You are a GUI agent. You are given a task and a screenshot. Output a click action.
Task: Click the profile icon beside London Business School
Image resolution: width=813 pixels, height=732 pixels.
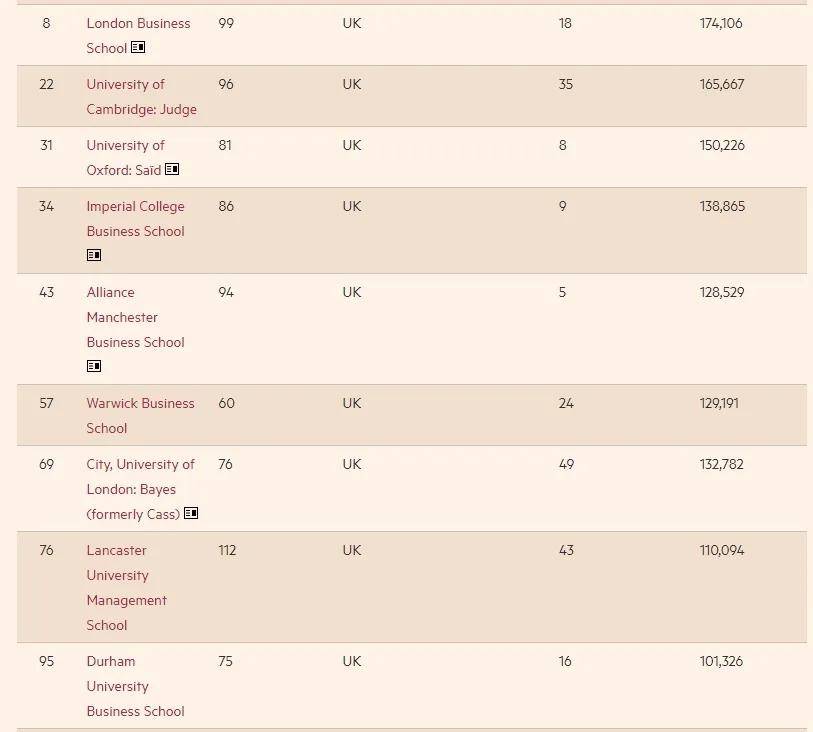[138, 48]
